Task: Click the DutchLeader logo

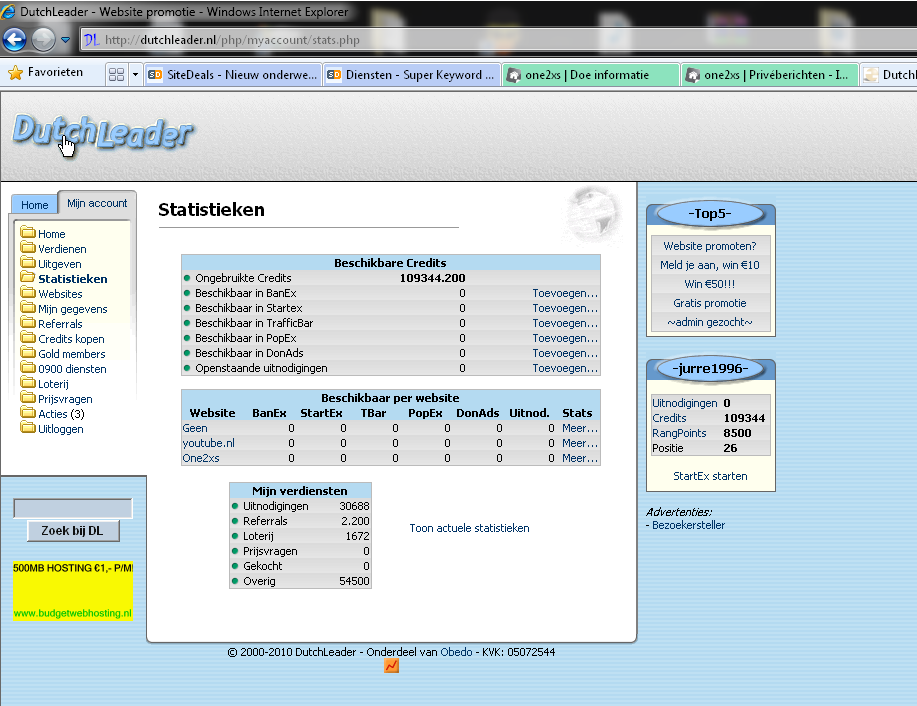Action: [102, 132]
